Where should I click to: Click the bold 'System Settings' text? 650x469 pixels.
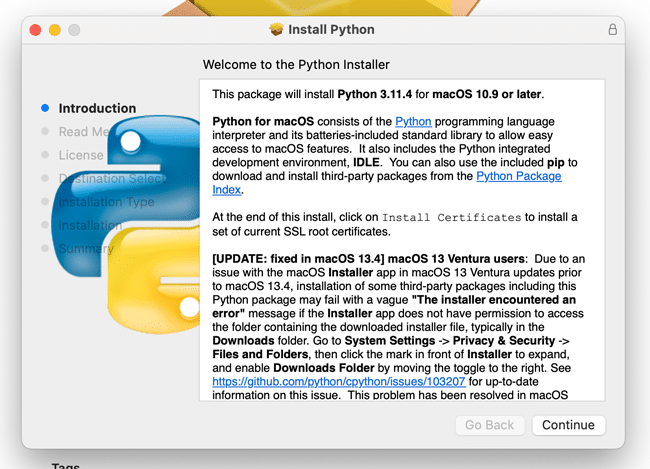tap(390, 340)
